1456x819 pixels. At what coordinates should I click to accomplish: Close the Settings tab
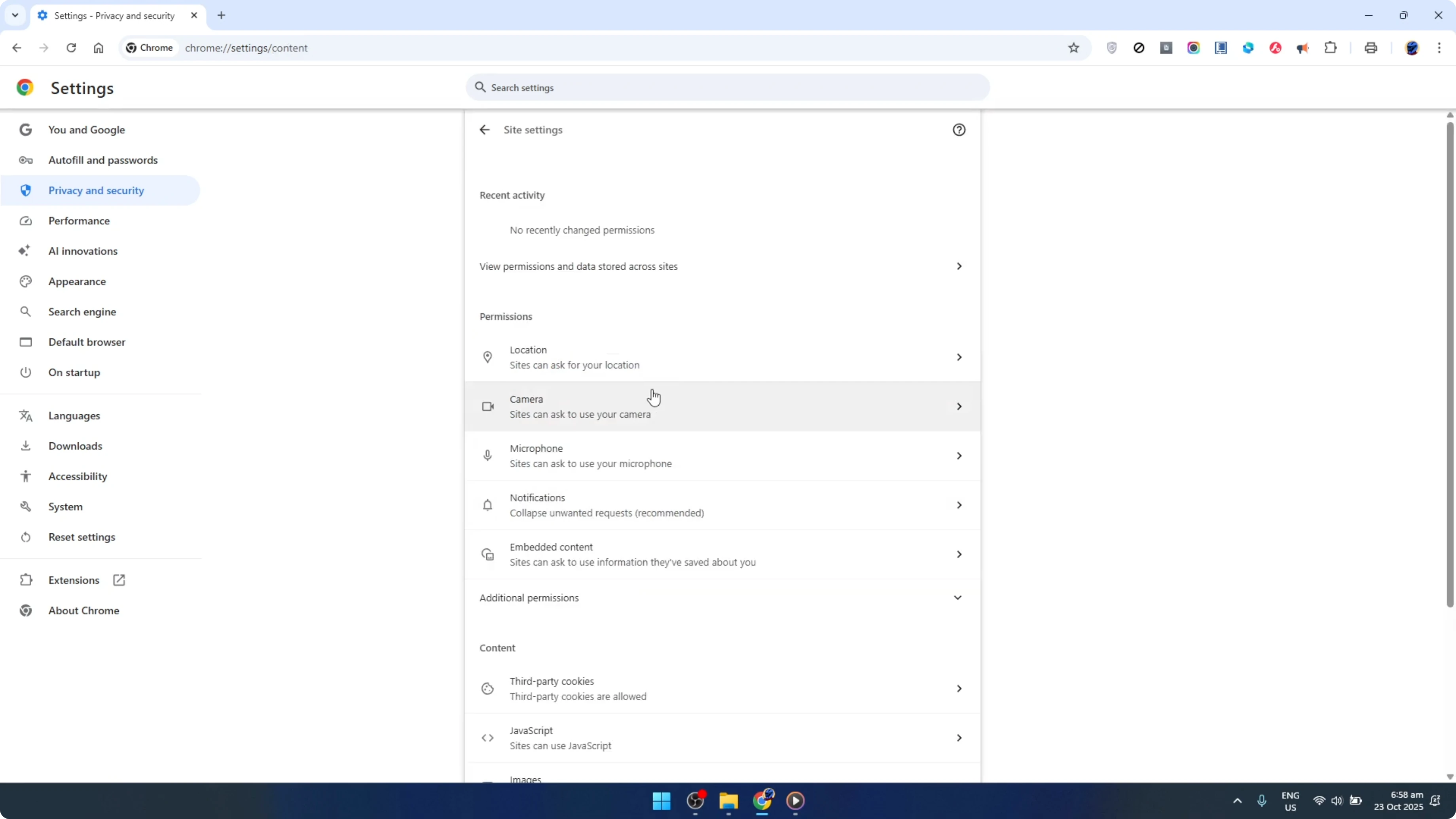pyautogui.click(x=194, y=15)
